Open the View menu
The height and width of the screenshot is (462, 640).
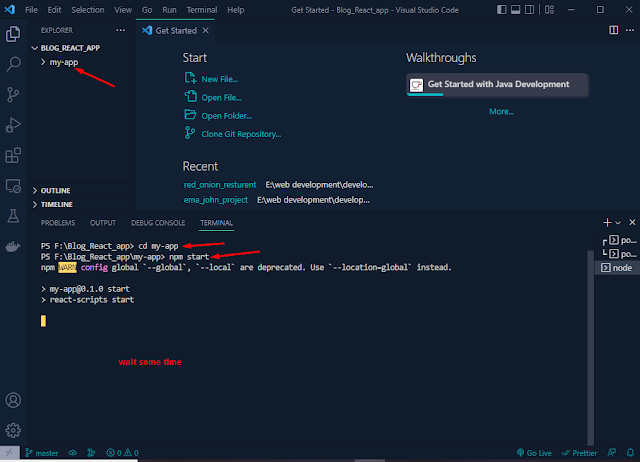[x=123, y=10]
